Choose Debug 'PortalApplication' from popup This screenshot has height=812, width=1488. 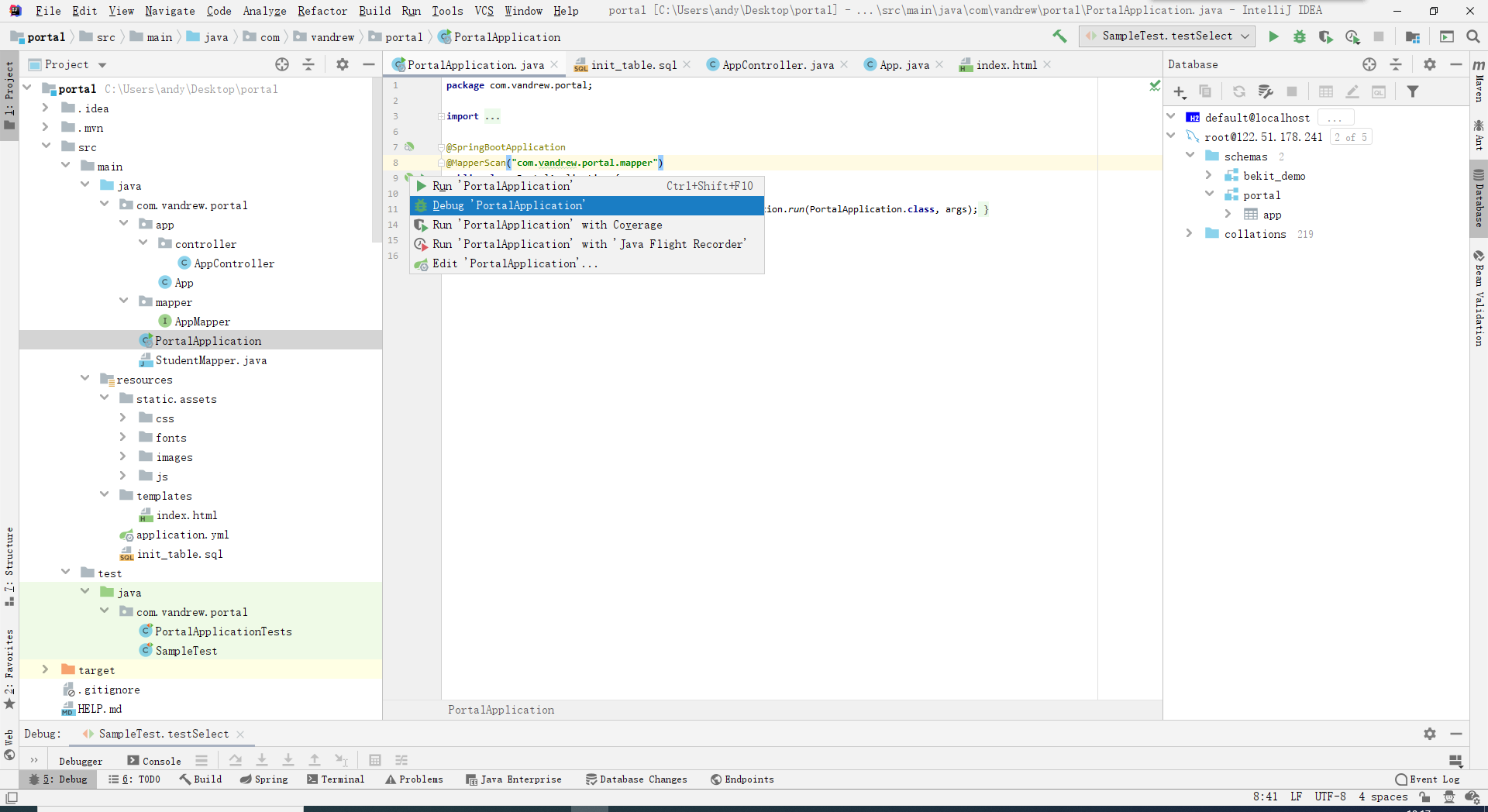[587, 205]
